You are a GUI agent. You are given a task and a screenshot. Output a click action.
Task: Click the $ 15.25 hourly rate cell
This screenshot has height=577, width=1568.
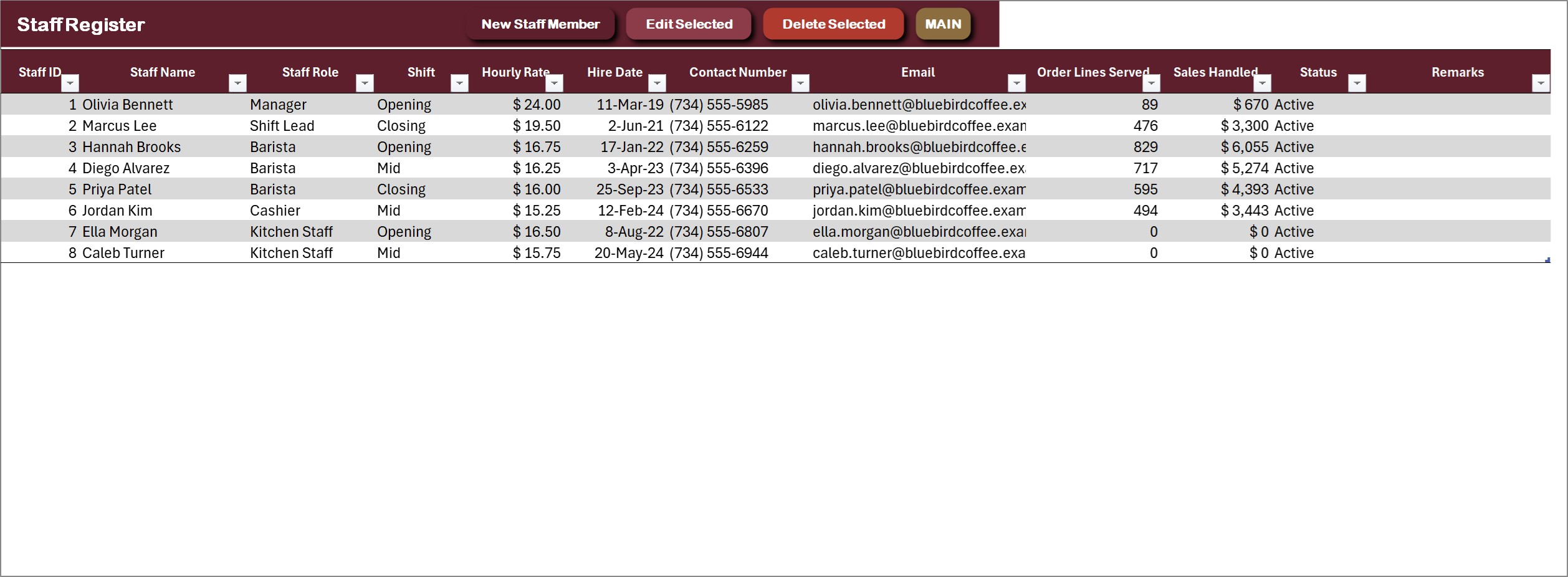[517, 211]
